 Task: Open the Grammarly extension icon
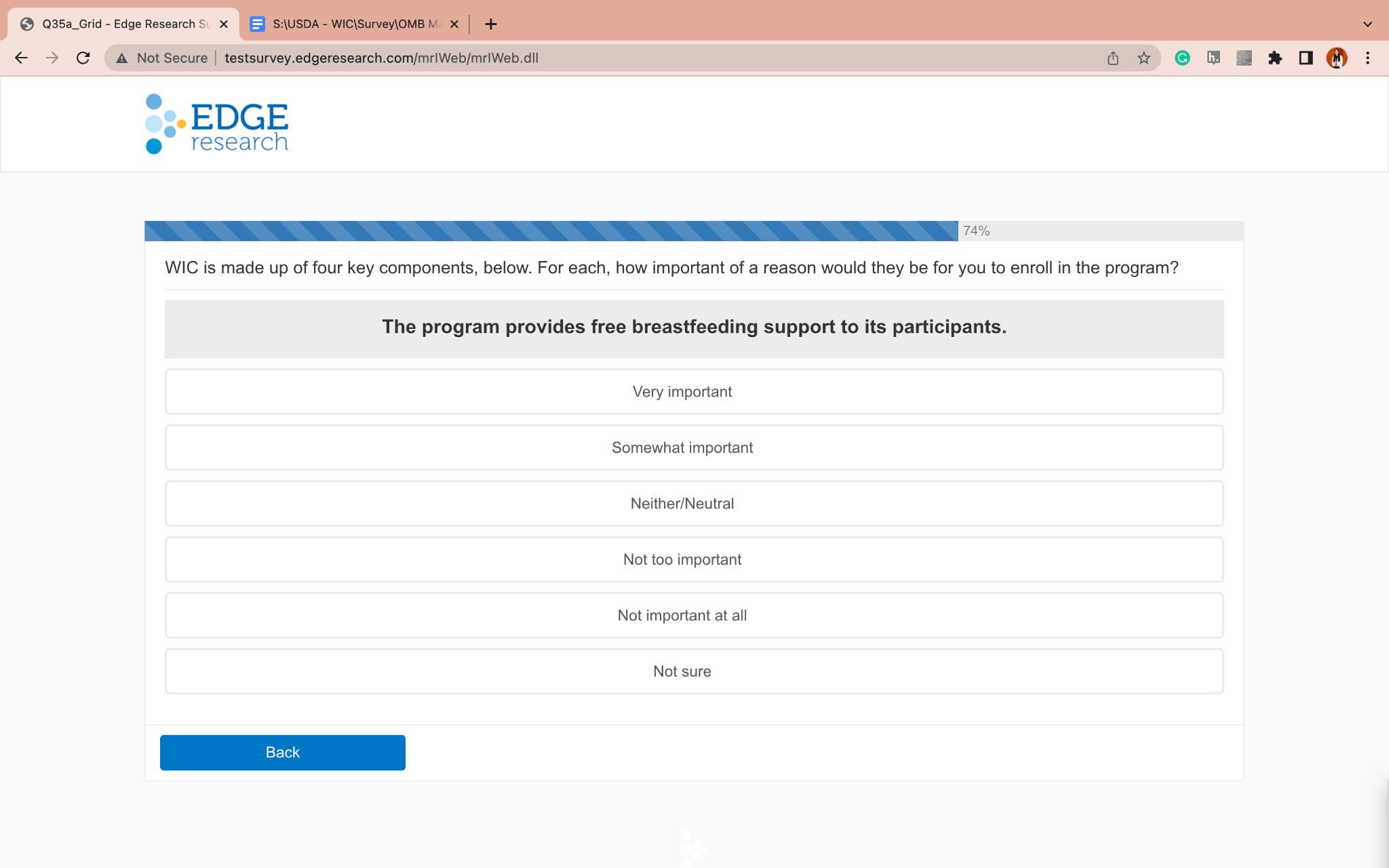point(1182,58)
